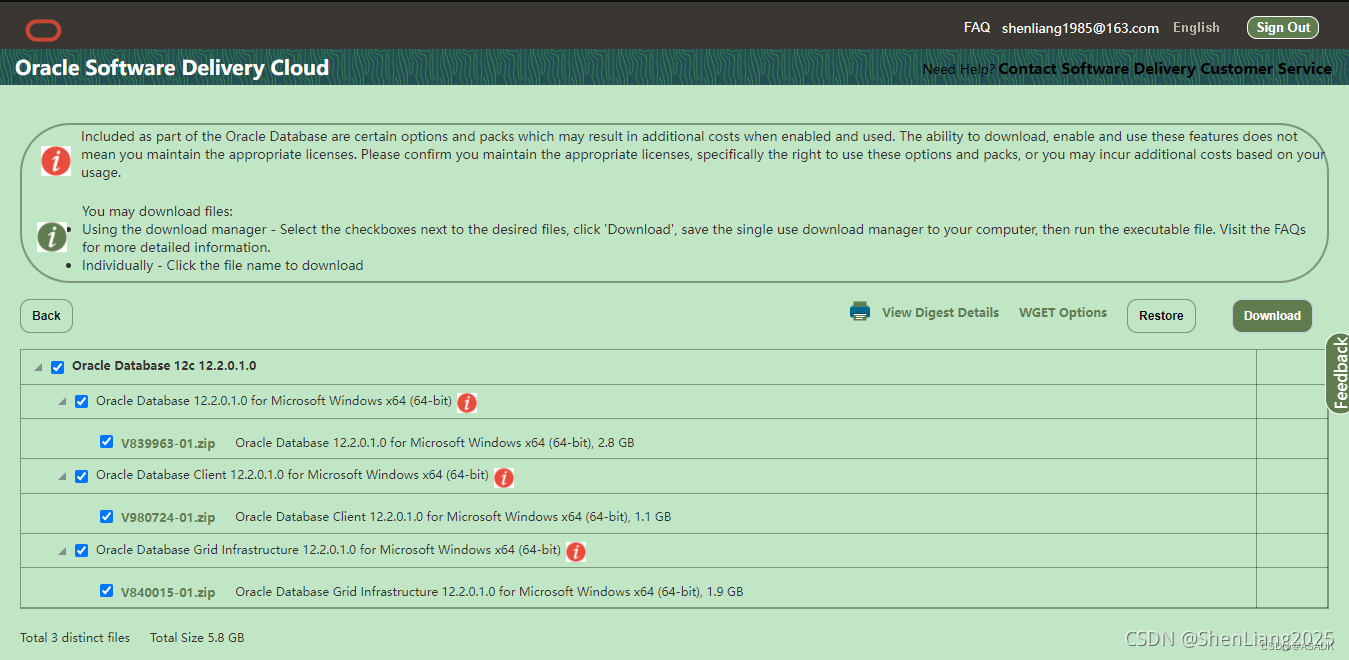The height and width of the screenshot is (660, 1349).
Task: Toggle the Oracle Database Client 12.2.0.1.0 checkbox
Action: click(82, 476)
